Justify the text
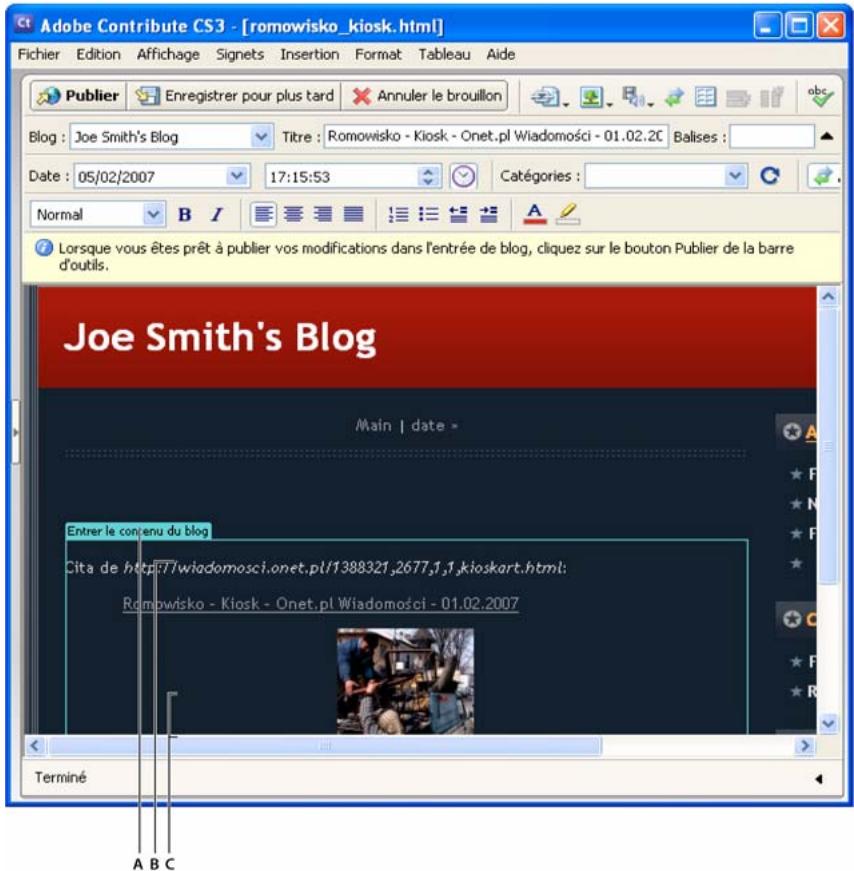 pyautogui.click(x=353, y=214)
